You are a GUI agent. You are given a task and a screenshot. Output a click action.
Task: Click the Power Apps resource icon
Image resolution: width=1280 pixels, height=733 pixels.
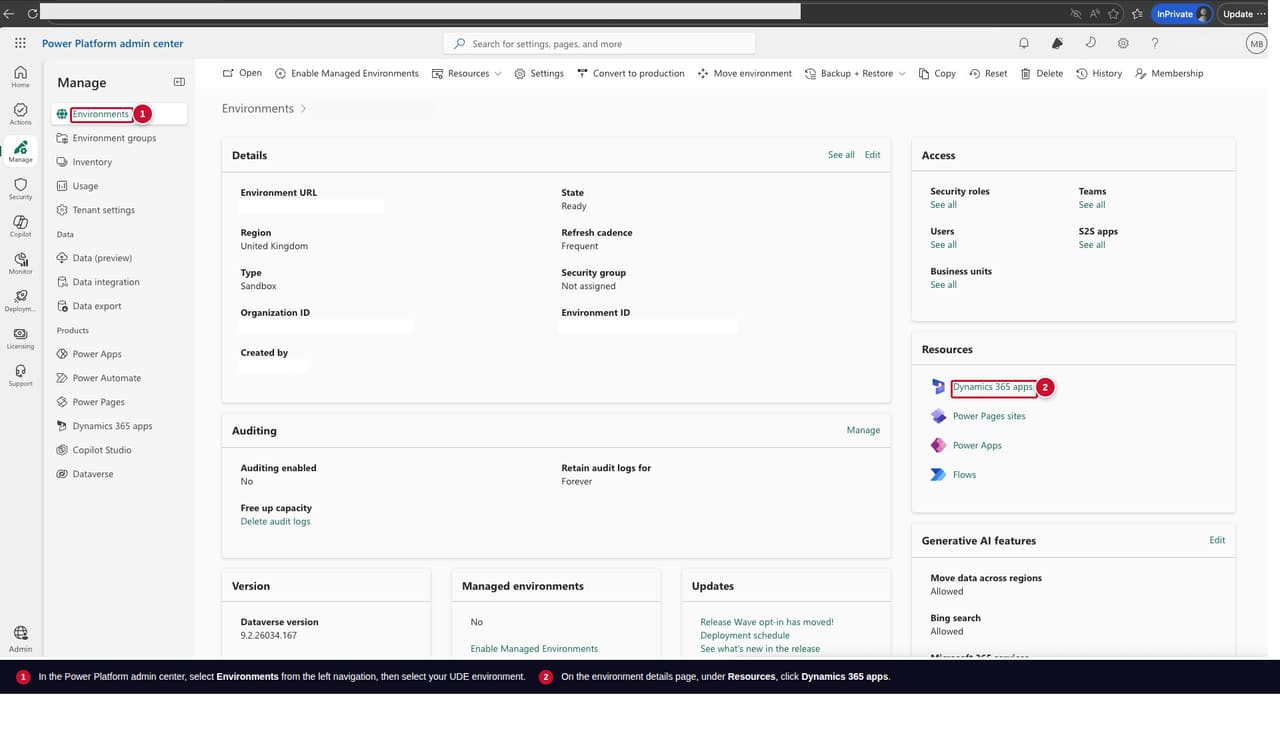click(x=938, y=445)
